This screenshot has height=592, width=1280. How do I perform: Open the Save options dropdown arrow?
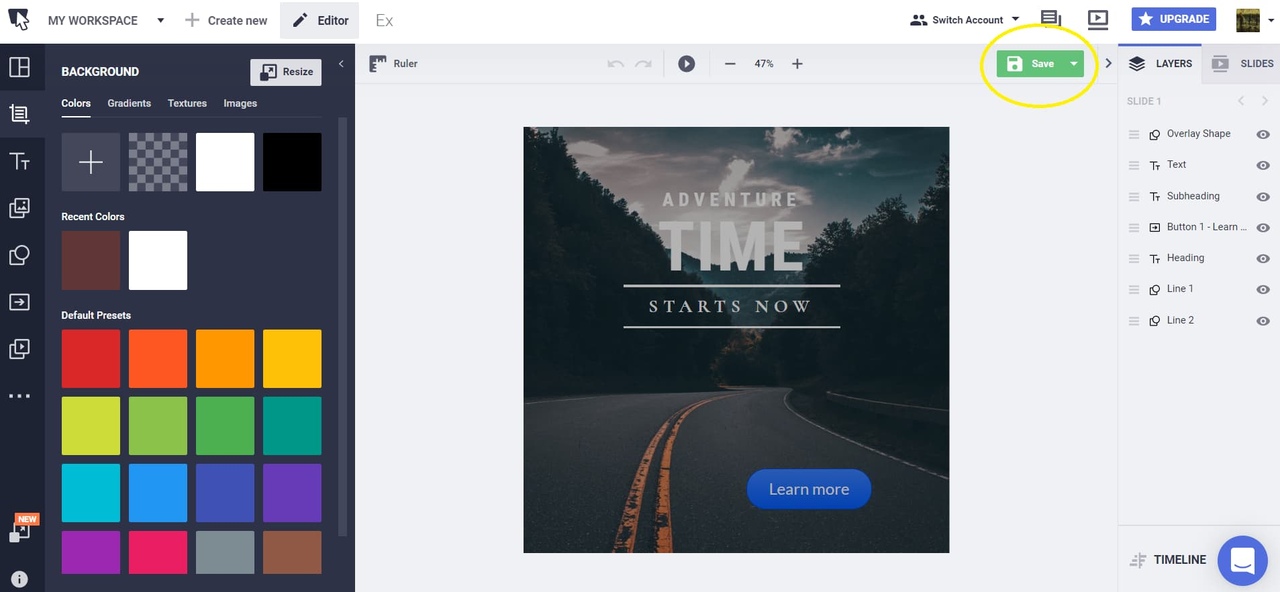point(1074,64)
